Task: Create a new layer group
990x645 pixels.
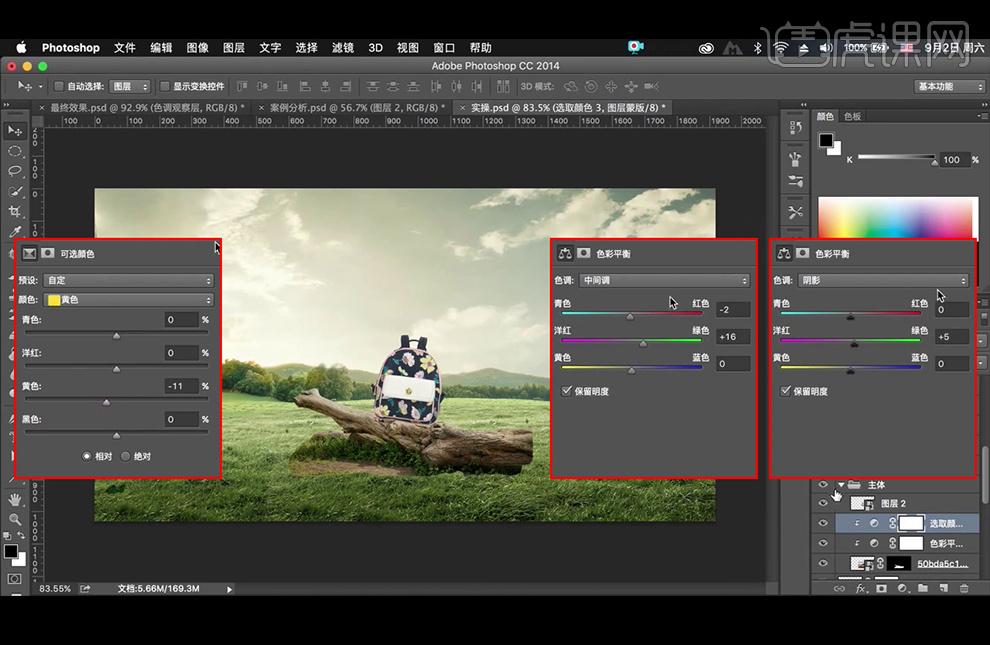Action: click(923, 588)
